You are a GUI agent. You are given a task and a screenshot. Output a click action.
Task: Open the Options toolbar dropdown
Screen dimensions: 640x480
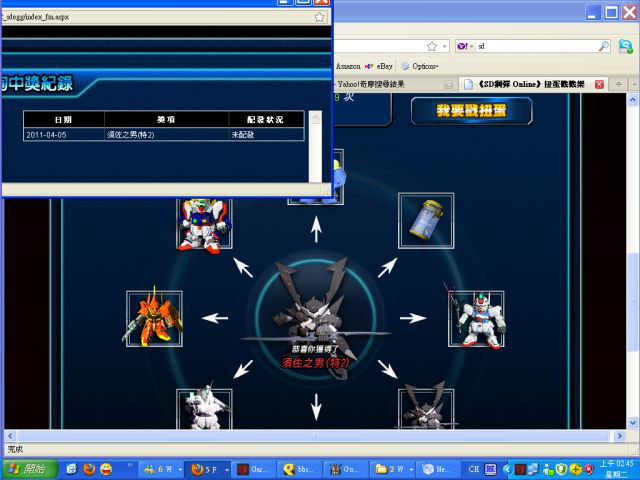[x=420, y=66]
